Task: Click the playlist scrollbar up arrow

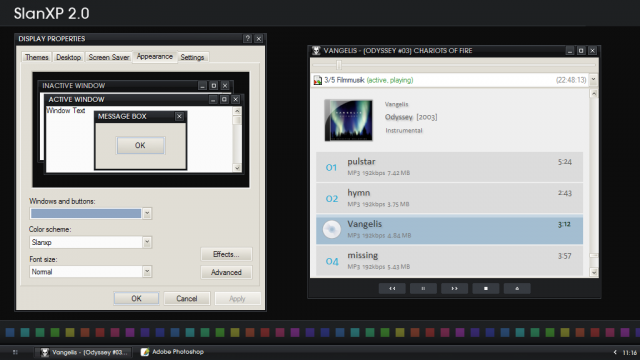Action: click(x=593, y=94)
